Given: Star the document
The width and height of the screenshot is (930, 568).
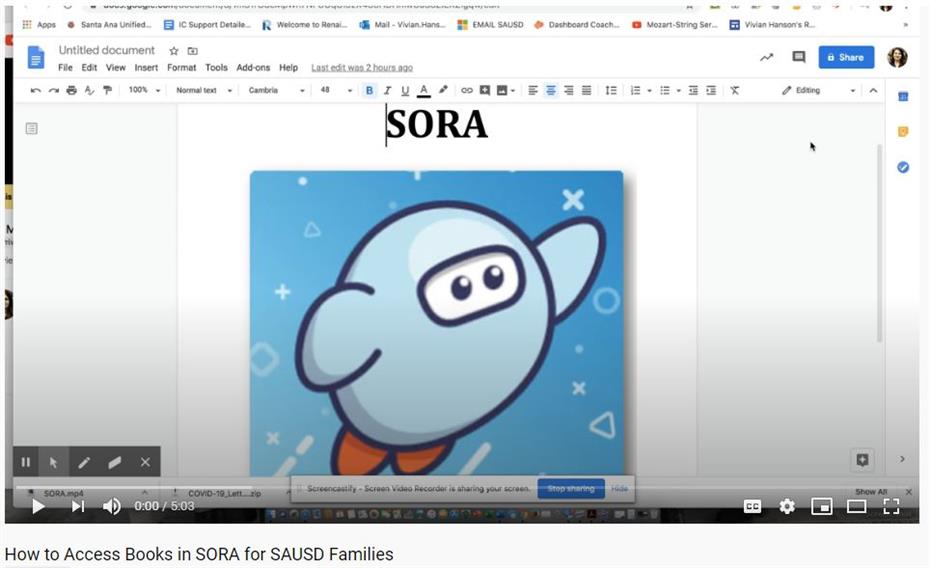Looking at the screenshot, I should coord(174,51).
